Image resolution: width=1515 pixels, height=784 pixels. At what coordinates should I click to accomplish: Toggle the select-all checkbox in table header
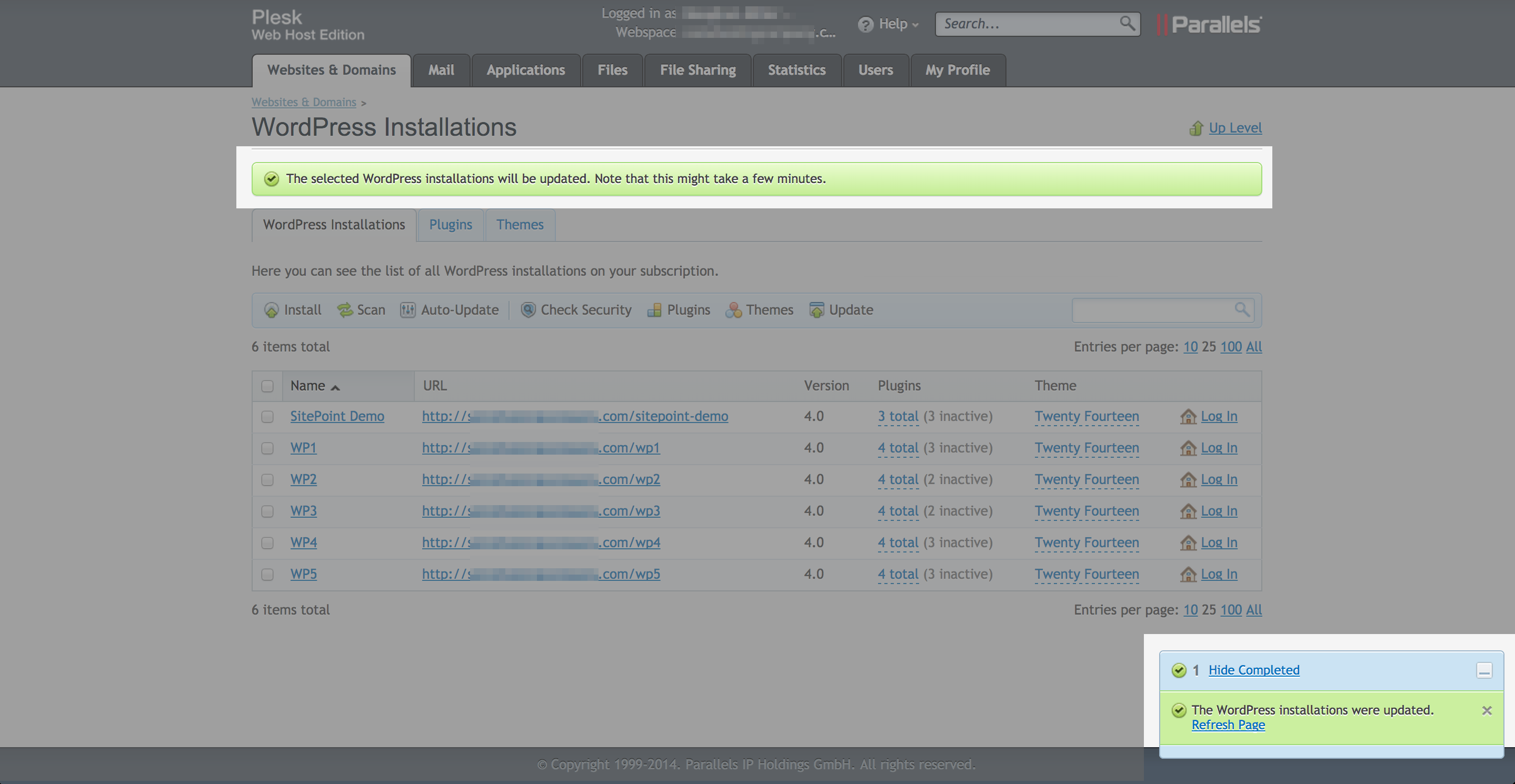point(267,386)
